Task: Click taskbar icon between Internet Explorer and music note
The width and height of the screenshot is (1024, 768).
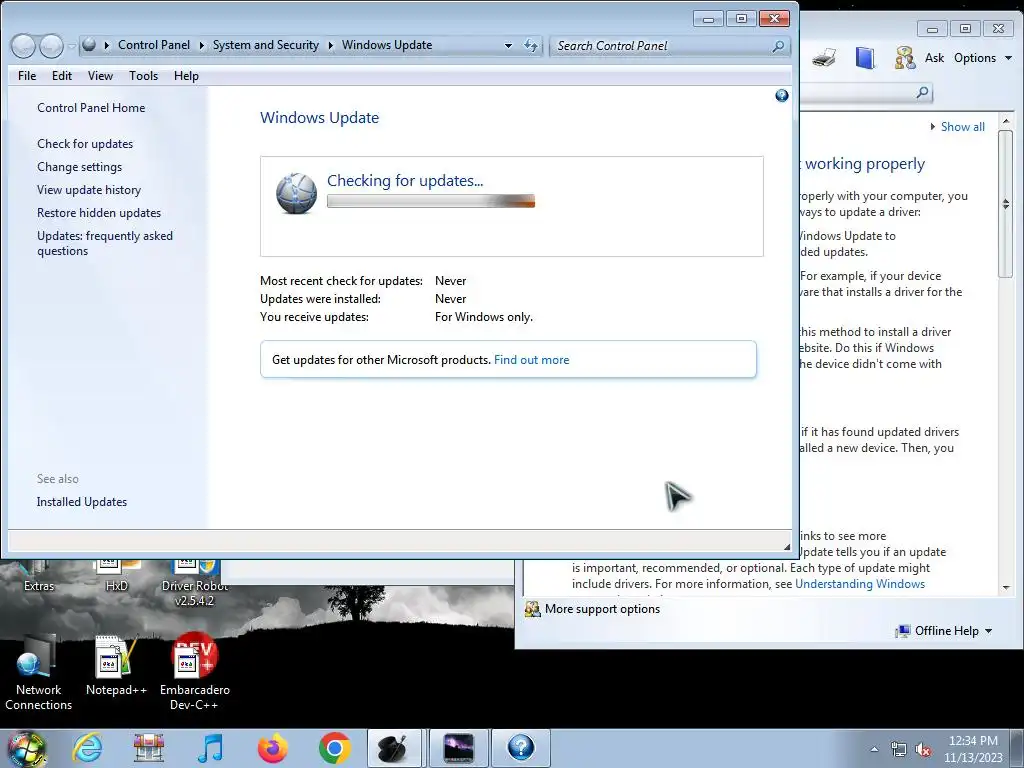Action: [149, 748]
